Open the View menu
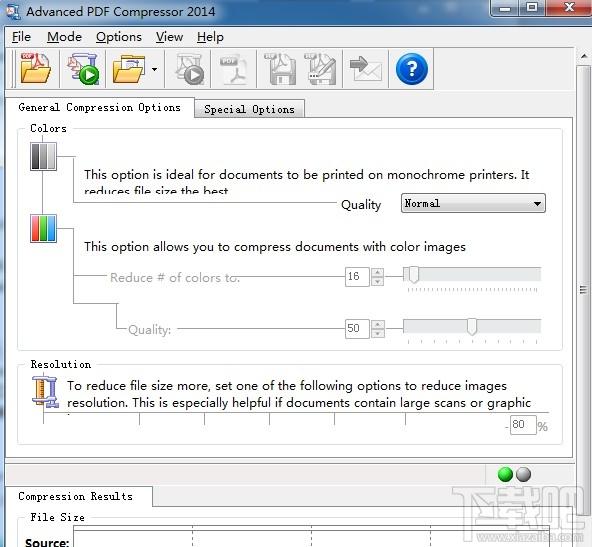 click(x=169, y=37)
